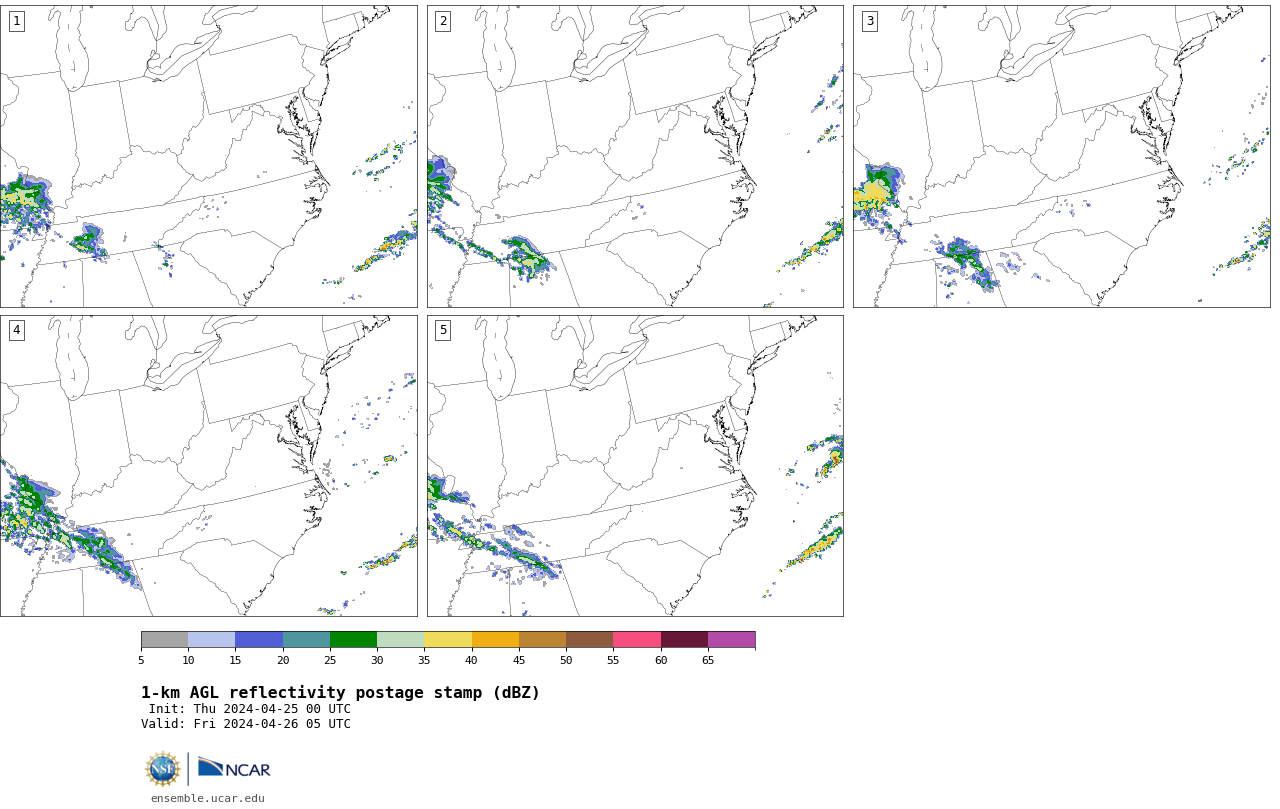Click the yellow 35-40 dBZ swatch

[448, 640]
